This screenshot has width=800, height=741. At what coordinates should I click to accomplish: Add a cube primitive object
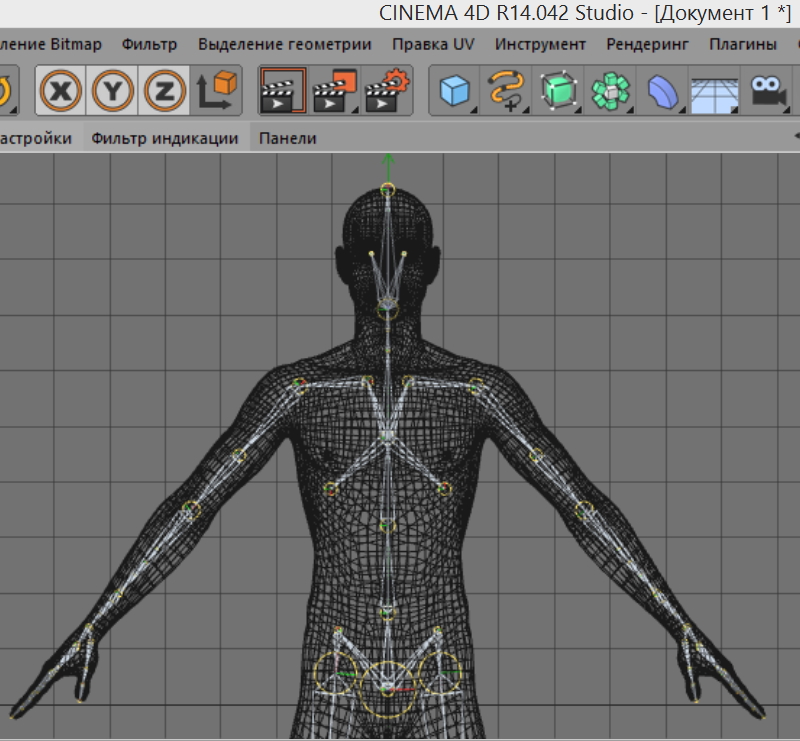[x=456, y=91]
